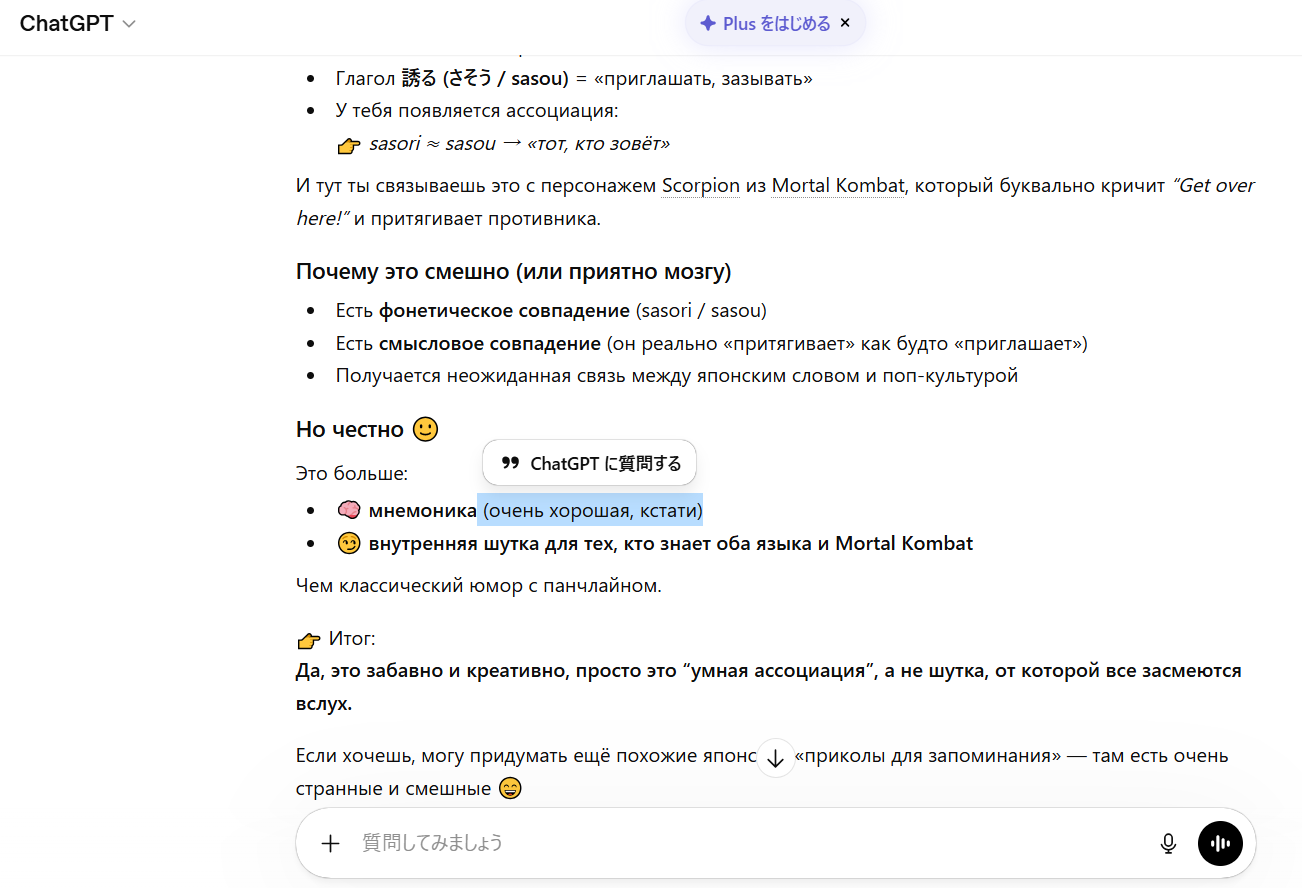Click the bullet "внутренняя шутка для тех, кто знает"

tap(671, 544)
